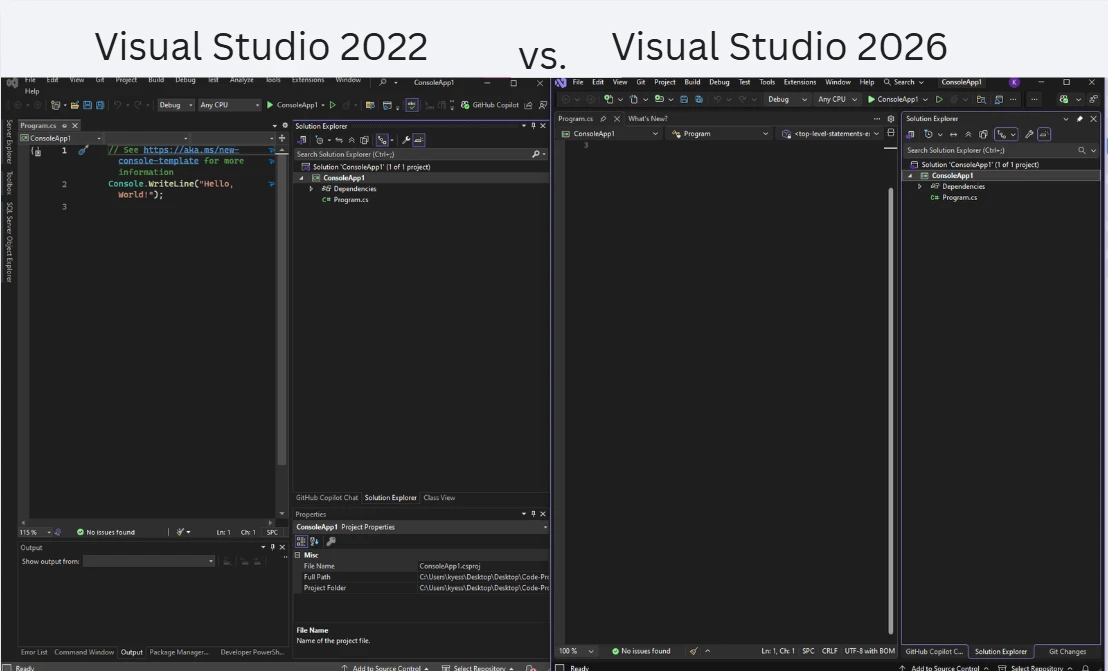Pin the Solution Explorer panel in VS 2026
This screenshot has height=671, width=1108.
point(1079,118)
